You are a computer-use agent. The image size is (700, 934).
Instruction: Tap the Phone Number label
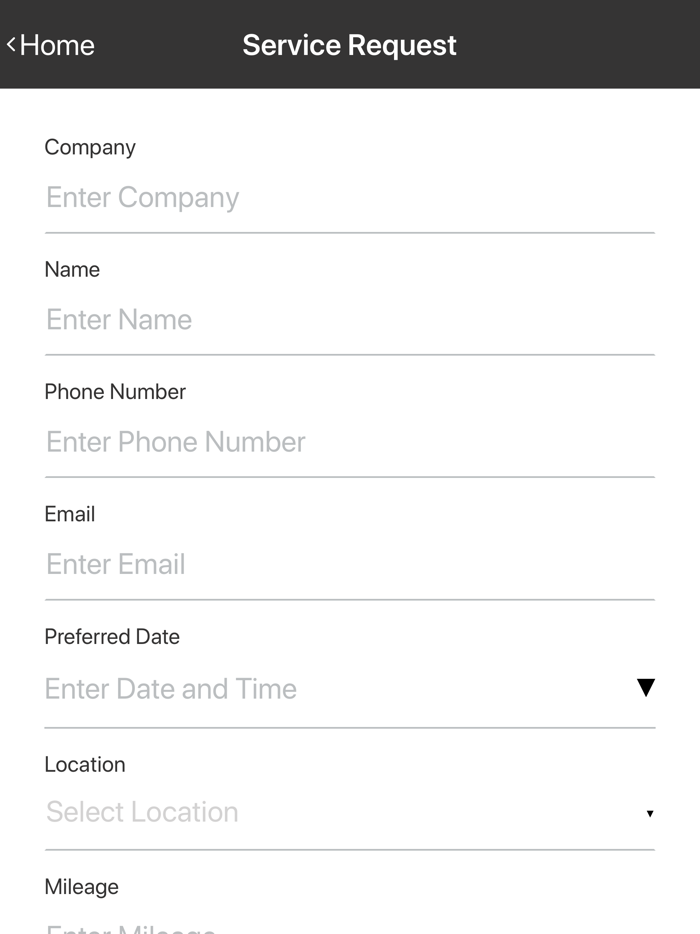coord(115,392)
